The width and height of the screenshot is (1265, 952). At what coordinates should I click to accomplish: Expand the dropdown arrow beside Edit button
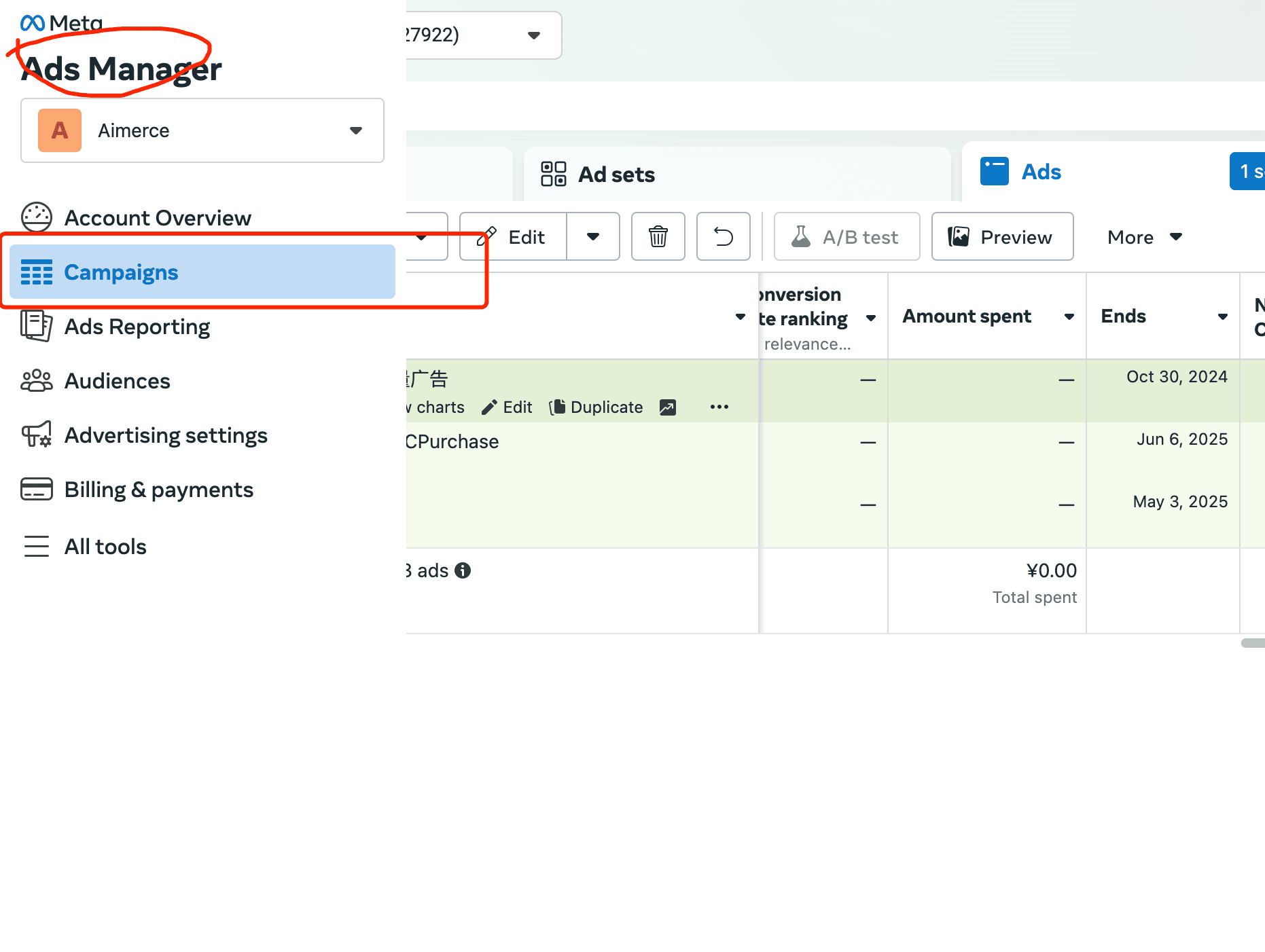[x=592, y=237]
